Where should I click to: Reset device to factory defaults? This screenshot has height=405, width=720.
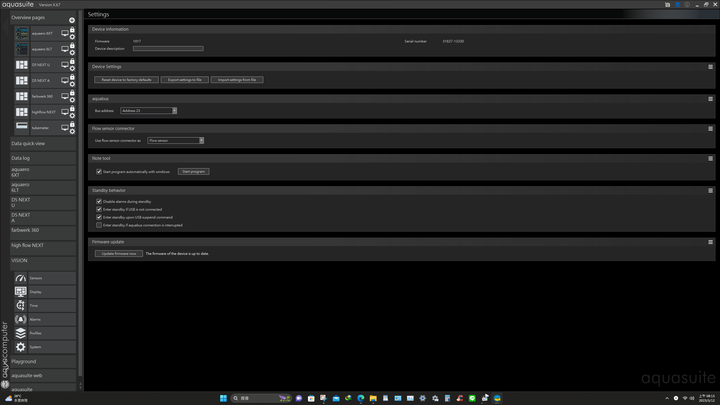(x=126, y=80)
